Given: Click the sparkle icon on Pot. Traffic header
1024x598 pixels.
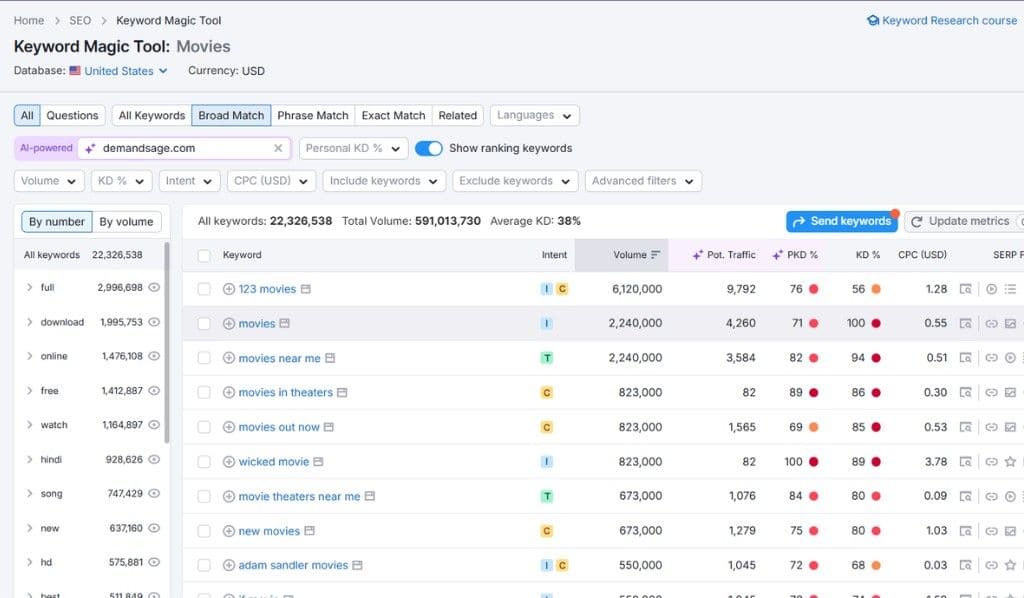Looking at the screenshot, I should pos(698,255).
